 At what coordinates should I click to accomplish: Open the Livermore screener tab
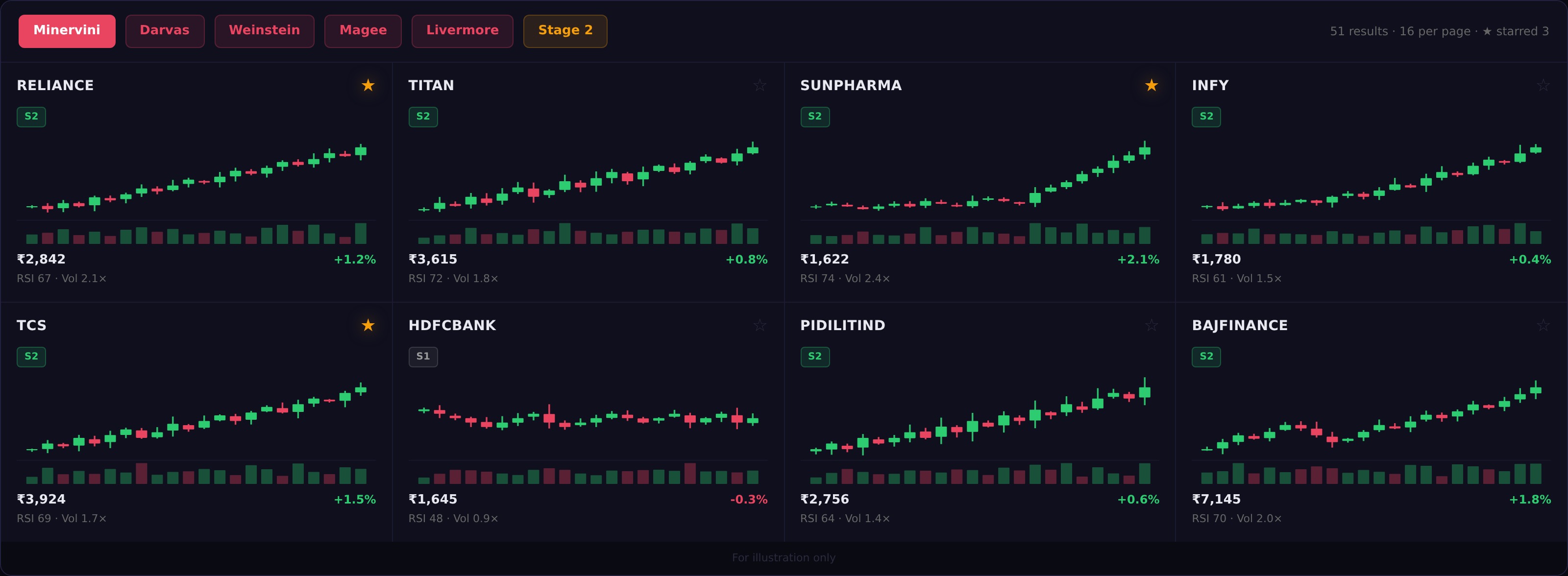click(x=462, y=31)
